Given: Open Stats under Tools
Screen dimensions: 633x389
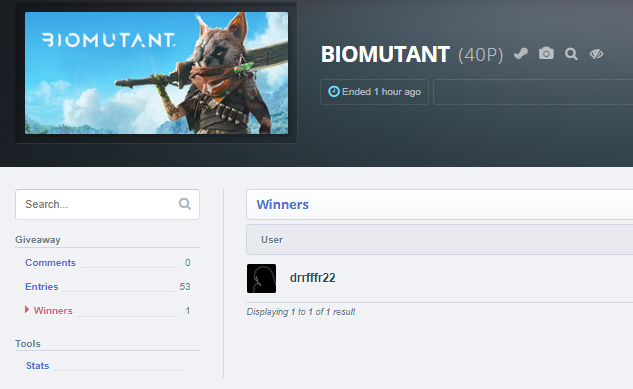Looking at the screenshot, I should (x=38, y=366).
